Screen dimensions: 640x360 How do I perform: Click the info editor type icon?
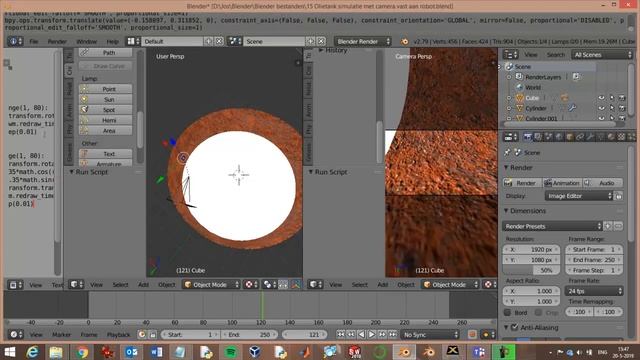[15, 41]
